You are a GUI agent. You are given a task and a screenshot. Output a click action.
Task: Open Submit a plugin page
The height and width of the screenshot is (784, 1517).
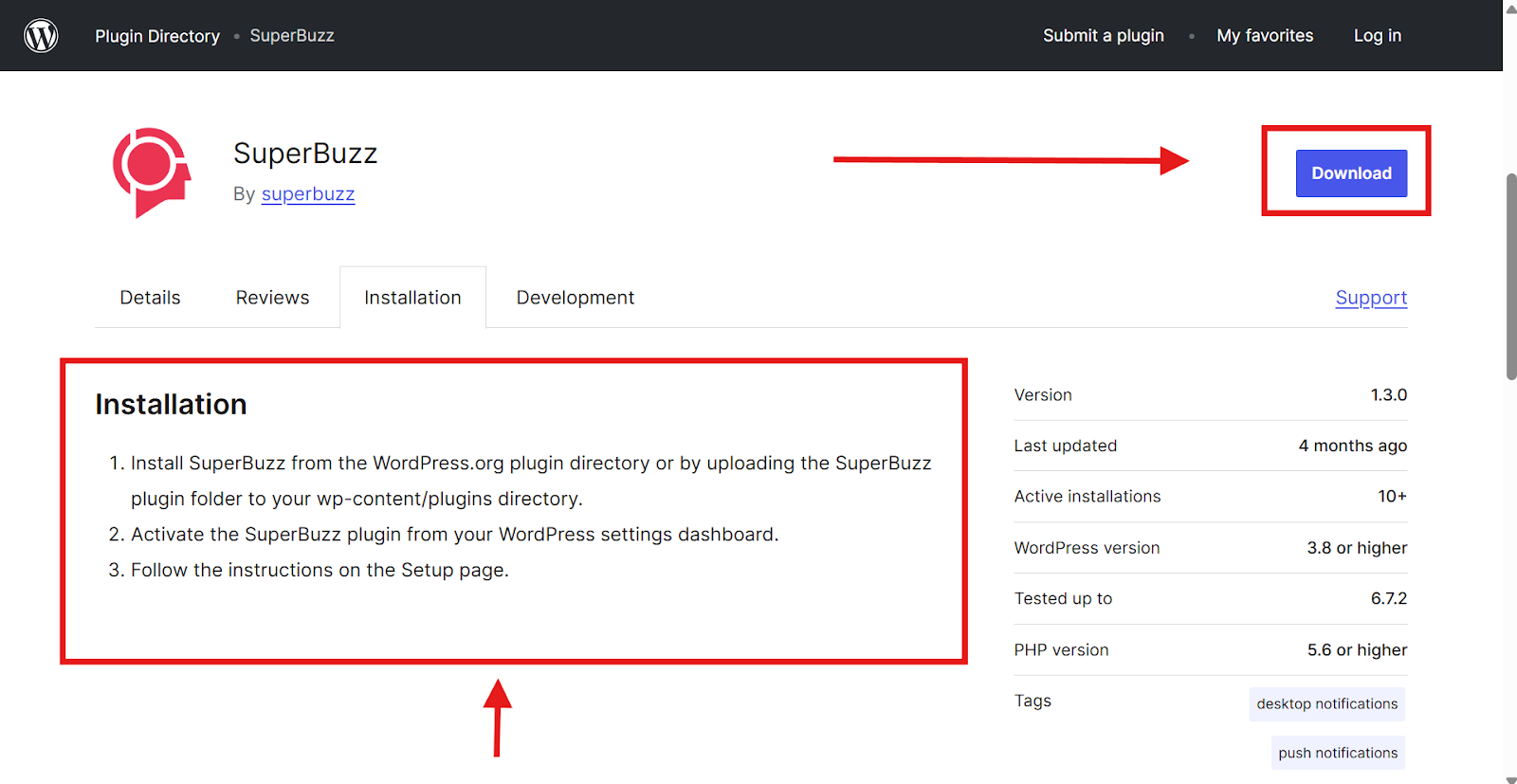(1104, 36)
